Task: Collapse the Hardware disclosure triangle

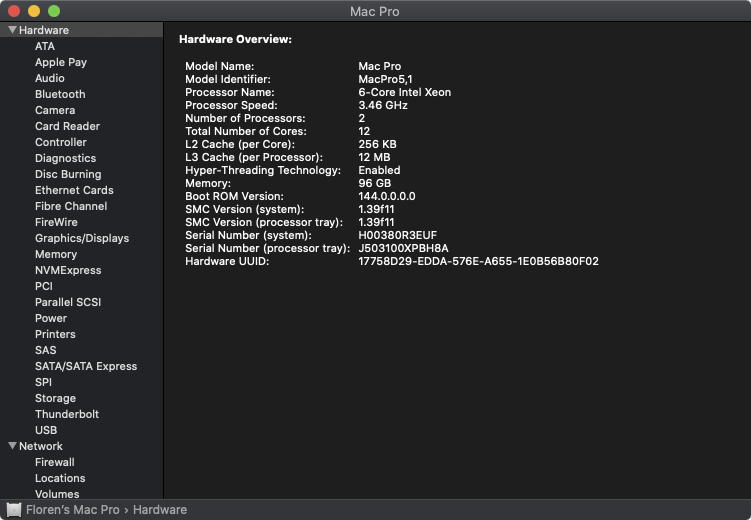Action: [12, 30]
